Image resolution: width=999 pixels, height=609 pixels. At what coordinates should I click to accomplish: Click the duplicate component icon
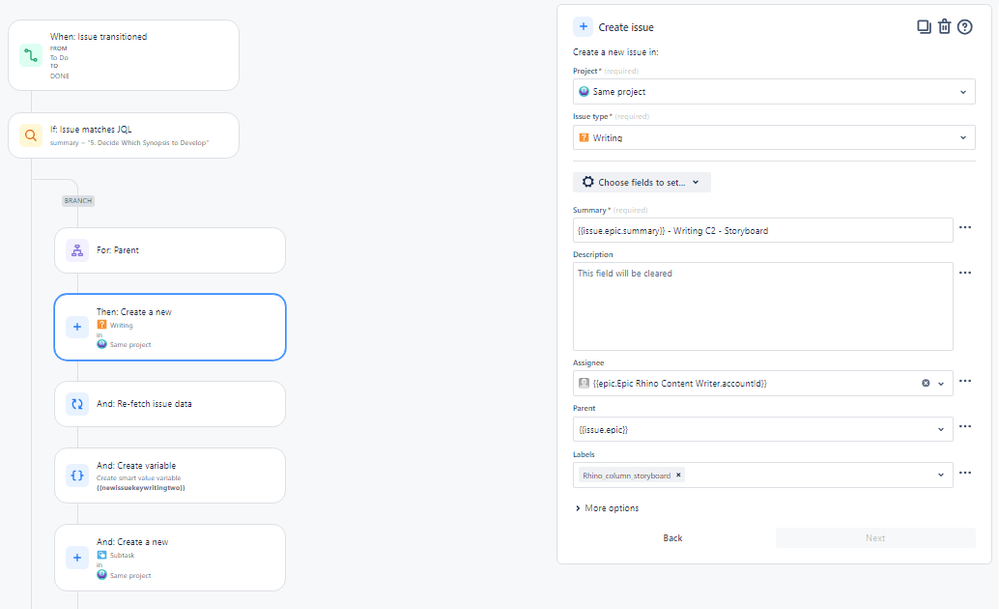point(924,27)
